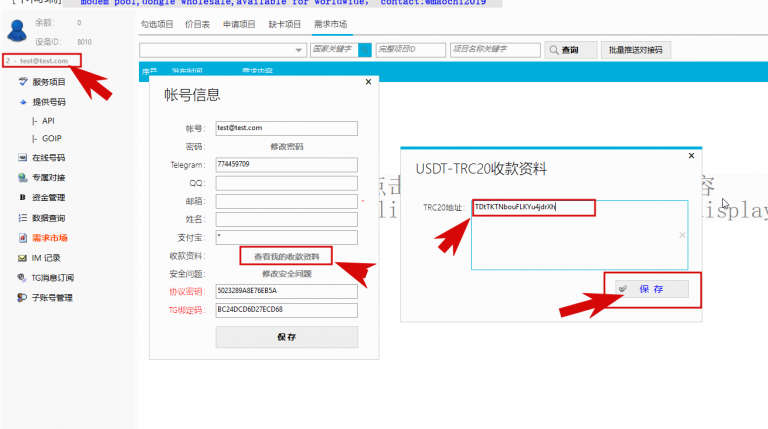Image resolution: width=768 pixels, height=429 pixels.
Task: Focus the TG绑定码 input field
Action: coord(287,310)
